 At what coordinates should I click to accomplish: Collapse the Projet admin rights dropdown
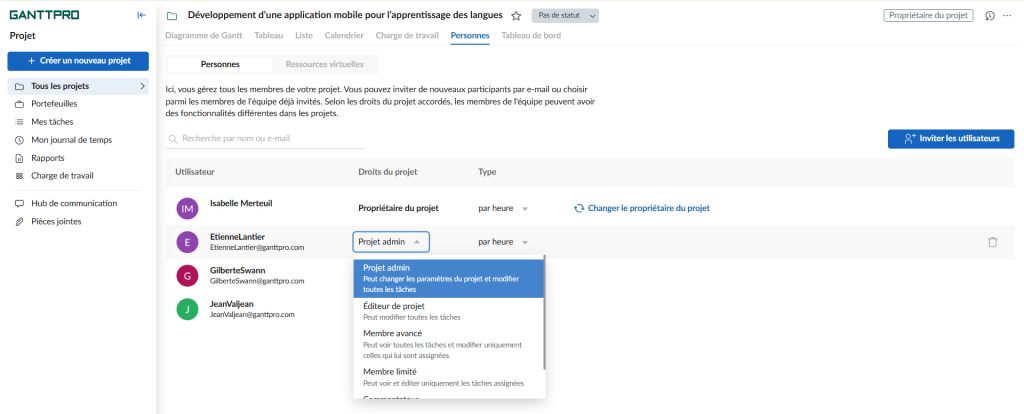391,242
